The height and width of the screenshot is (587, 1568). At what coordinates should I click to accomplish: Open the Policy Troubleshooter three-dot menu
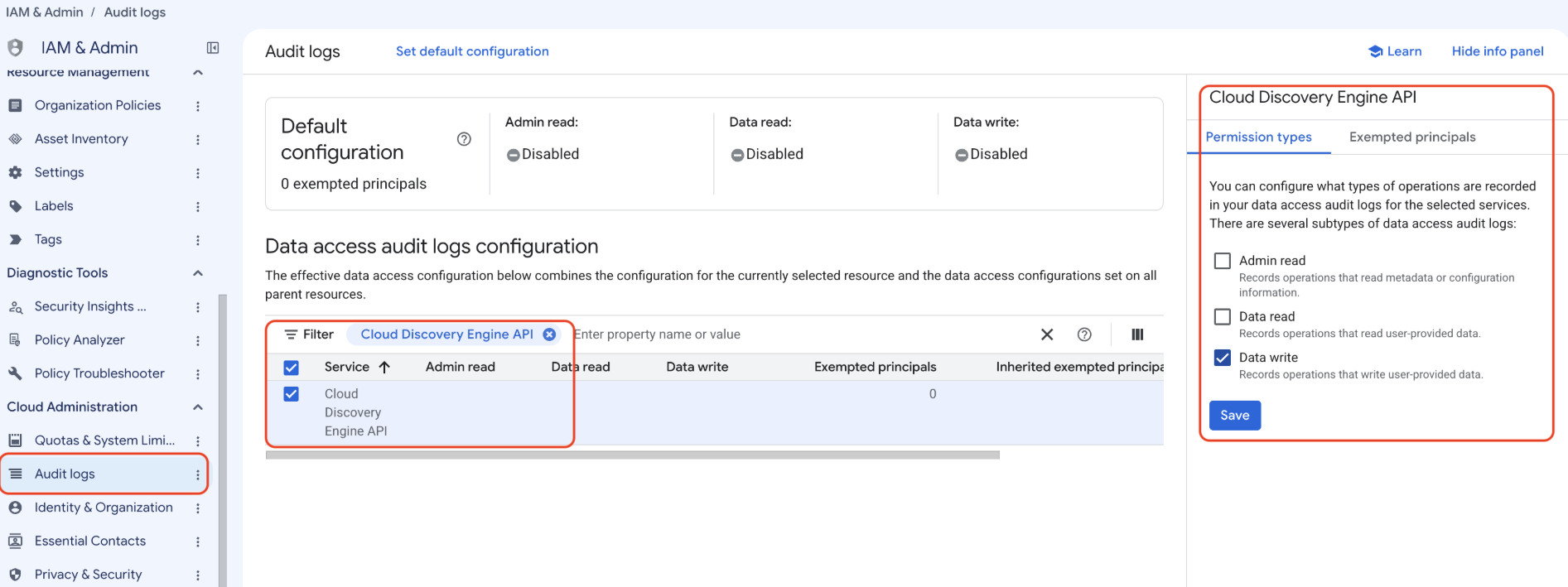[x=198, y=374]
